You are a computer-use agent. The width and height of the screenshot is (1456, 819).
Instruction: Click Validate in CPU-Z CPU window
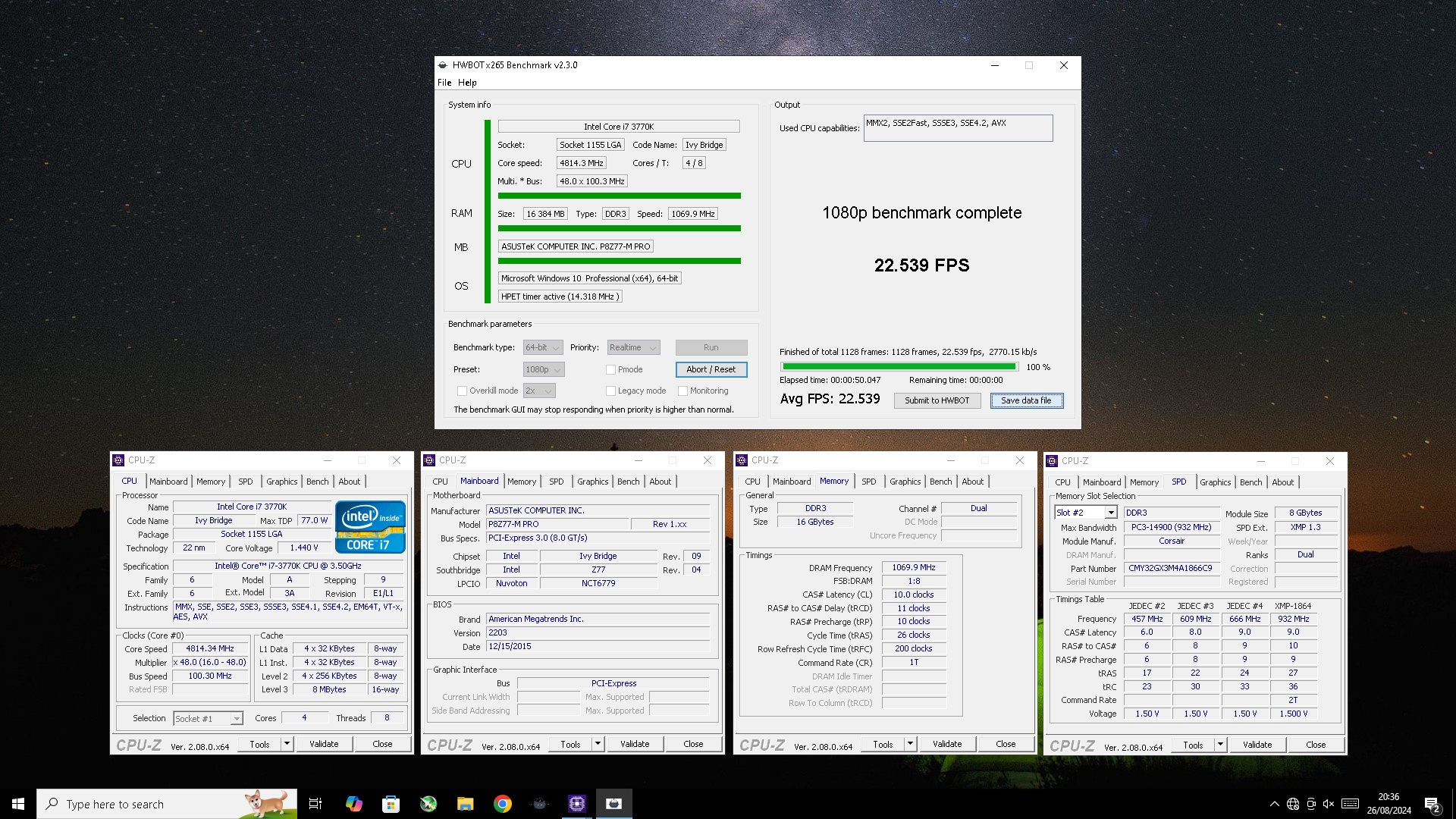324,744
